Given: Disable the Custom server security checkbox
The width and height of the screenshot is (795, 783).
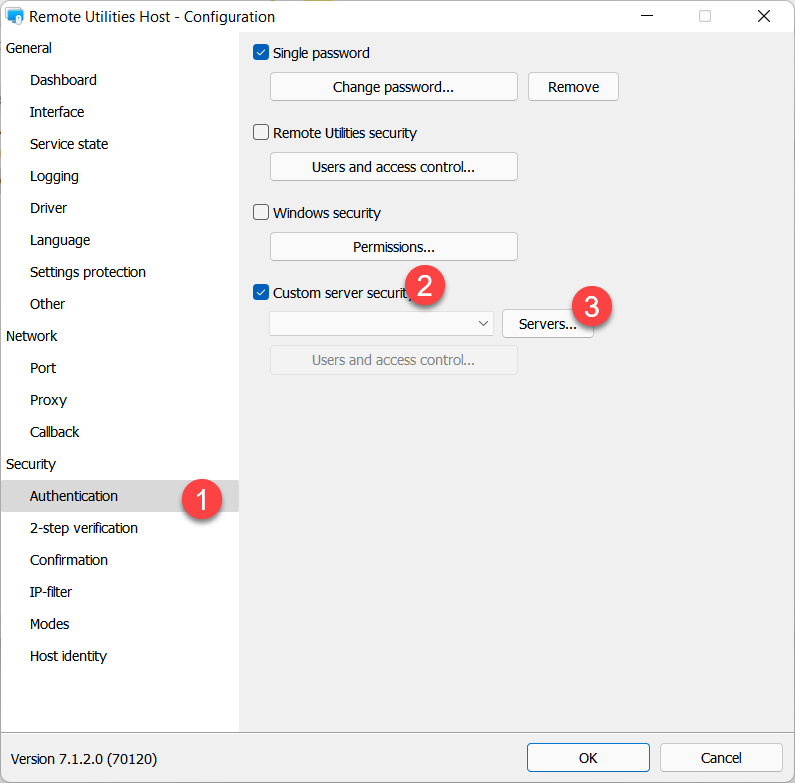Looking at the screenshot, I should click(262, 293).
